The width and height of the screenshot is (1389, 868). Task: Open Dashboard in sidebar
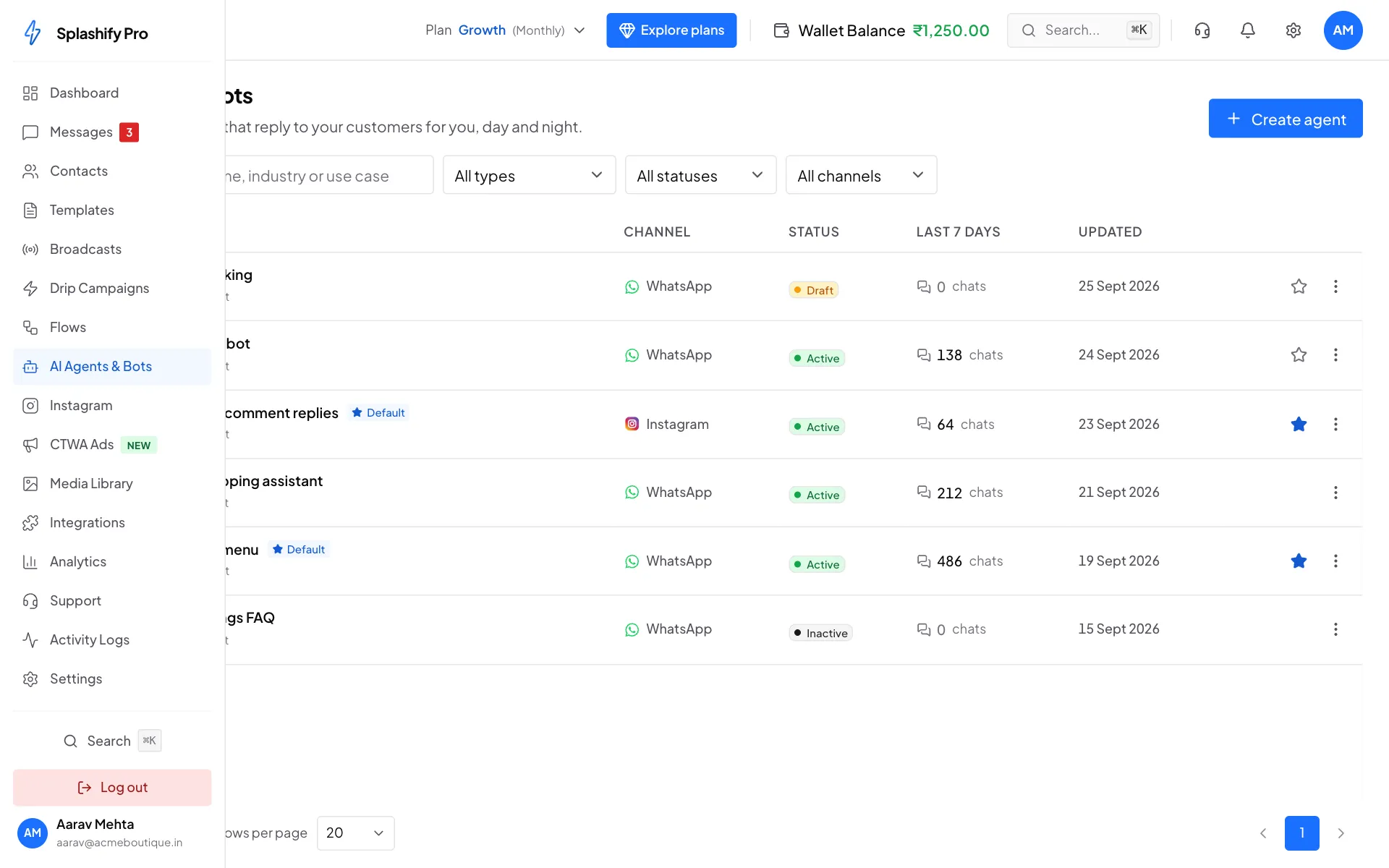pos(112,93)
